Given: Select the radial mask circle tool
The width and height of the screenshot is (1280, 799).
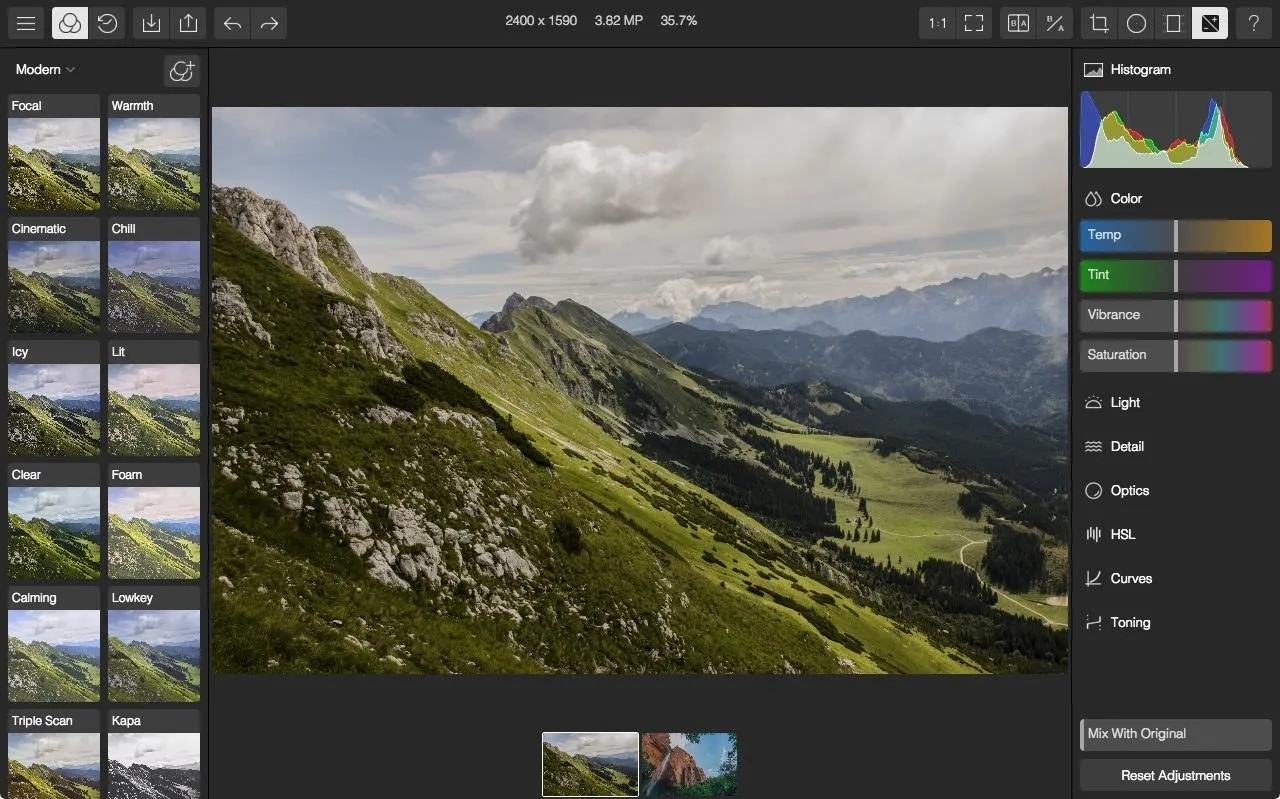Looking at the screenshot, I should 1136,23.
